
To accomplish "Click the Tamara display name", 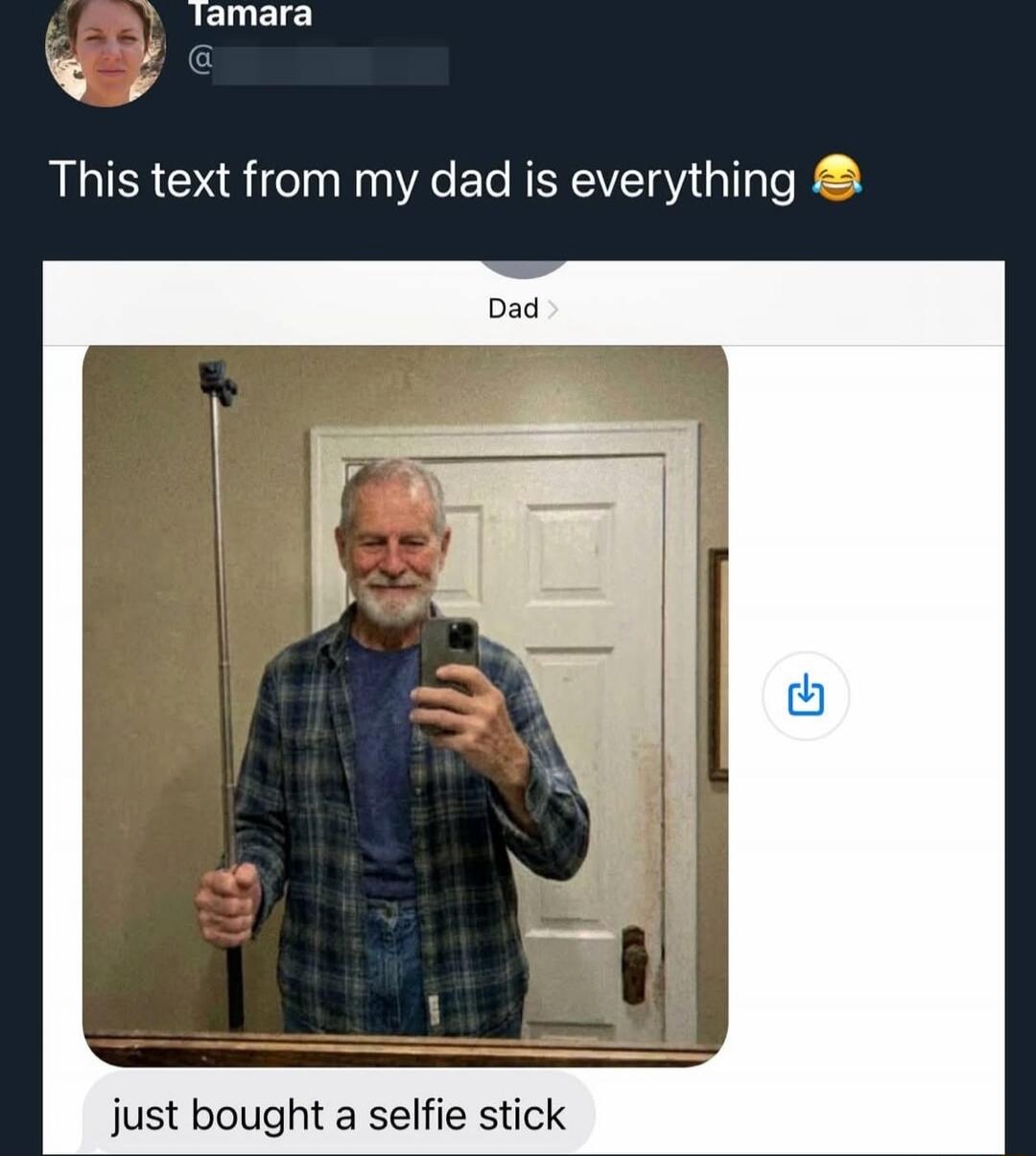I will click(x=249, y=14).
